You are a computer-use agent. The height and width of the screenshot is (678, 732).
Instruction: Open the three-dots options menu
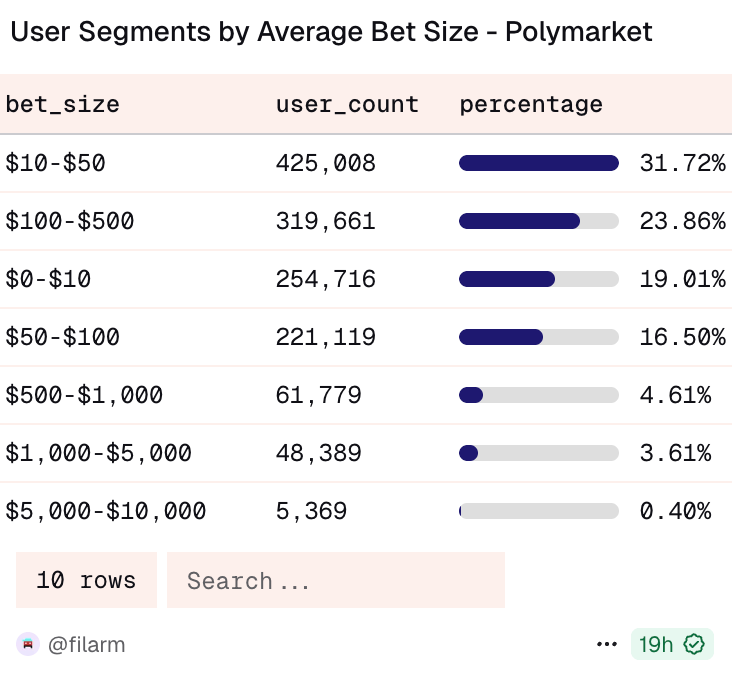(x=607, y=645)
